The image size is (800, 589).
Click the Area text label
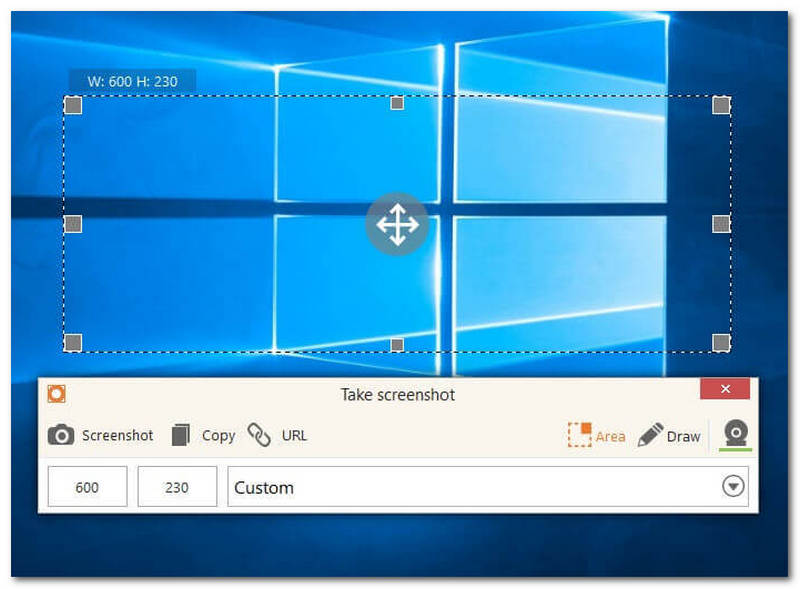(x=610, y=437)
